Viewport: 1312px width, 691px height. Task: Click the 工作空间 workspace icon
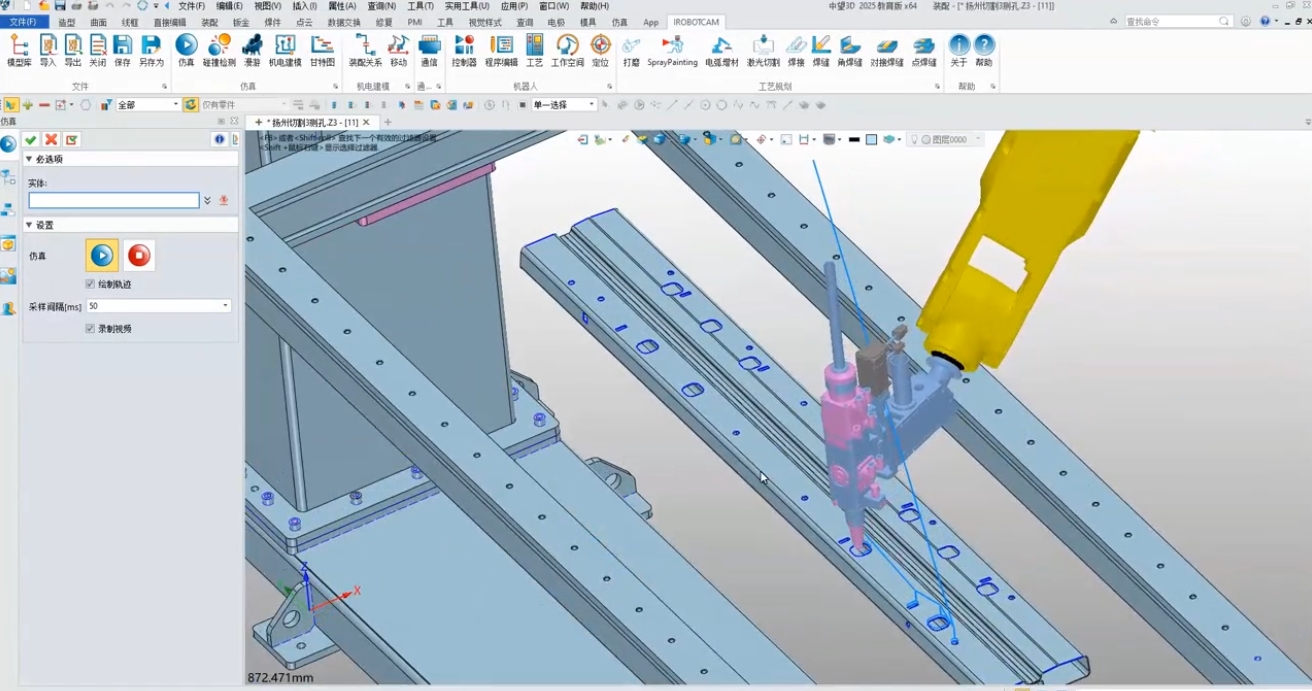coord(567,50)
